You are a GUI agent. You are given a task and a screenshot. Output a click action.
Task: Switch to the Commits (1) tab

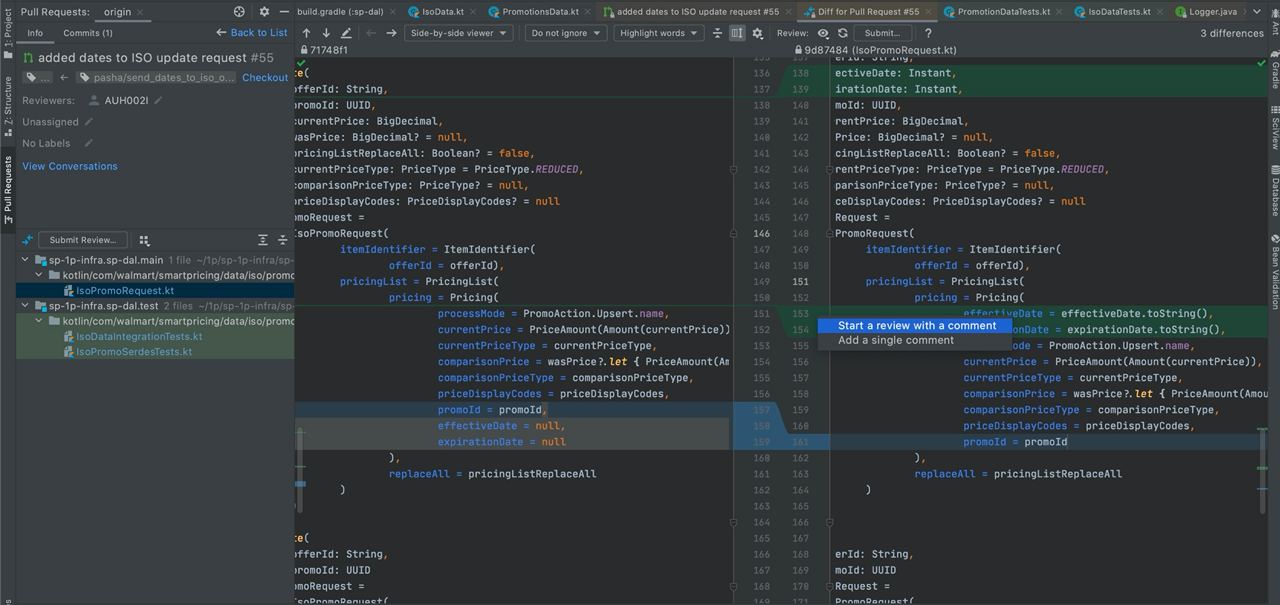tap(88, 33)
